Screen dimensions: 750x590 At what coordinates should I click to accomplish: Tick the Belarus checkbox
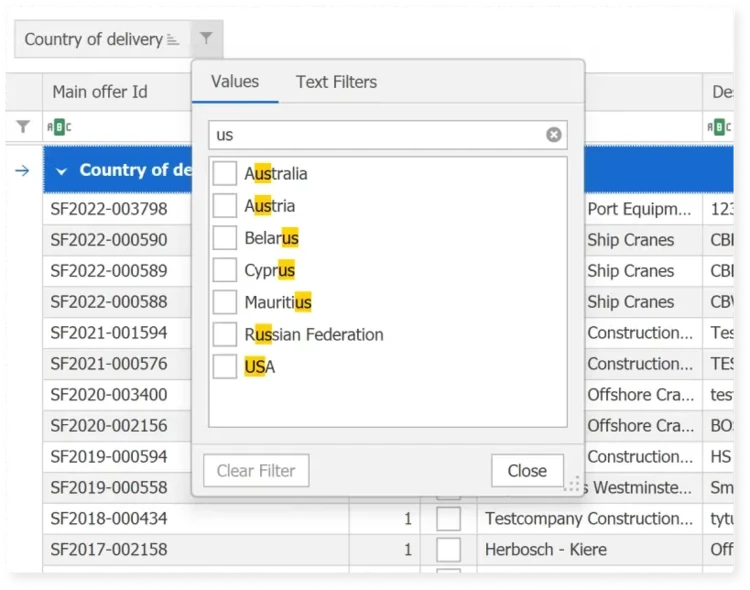coord(225,238)
